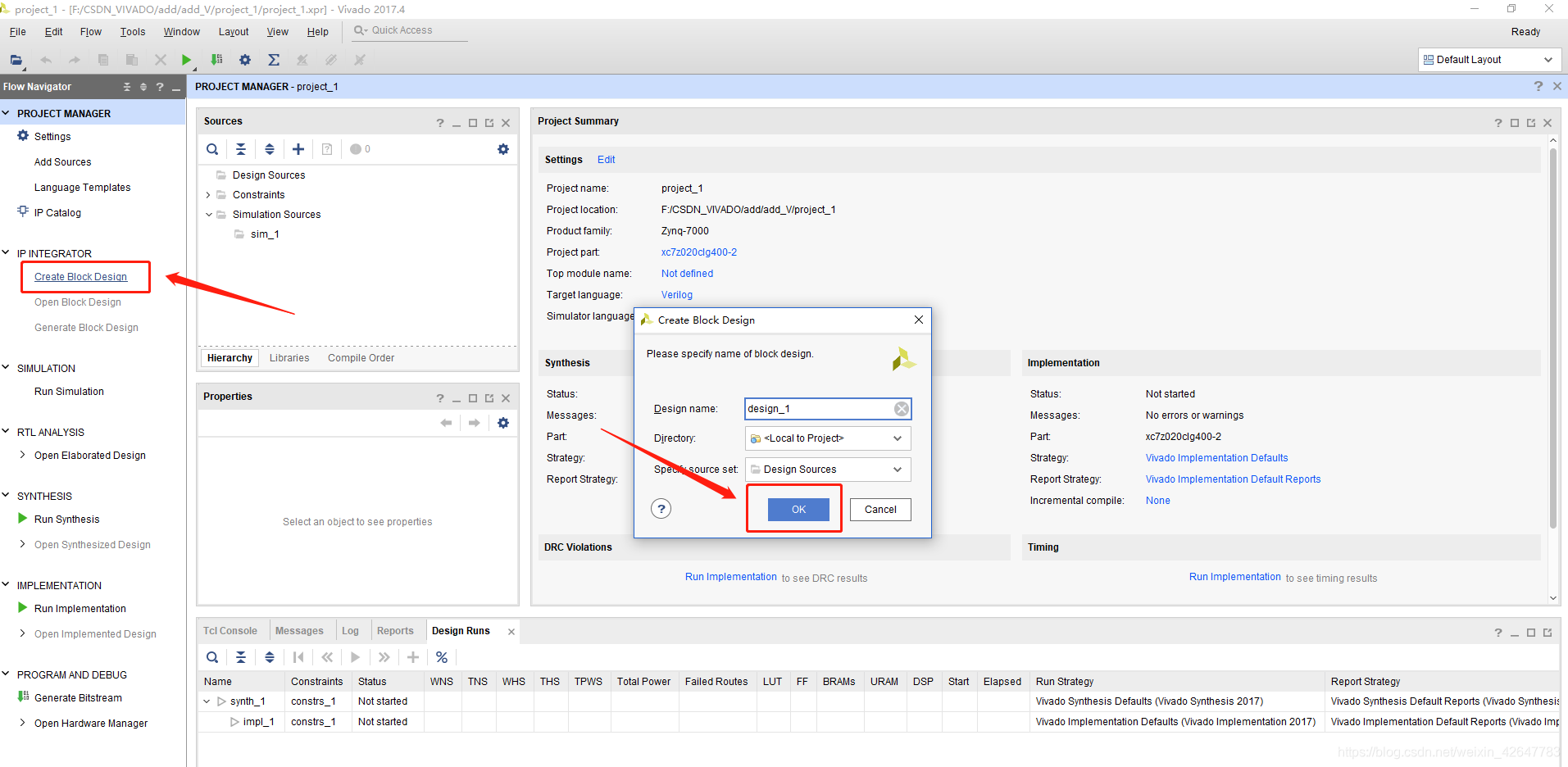
Task: Collapse the PROJECT MANAGER section
Action: coord(6,113)
